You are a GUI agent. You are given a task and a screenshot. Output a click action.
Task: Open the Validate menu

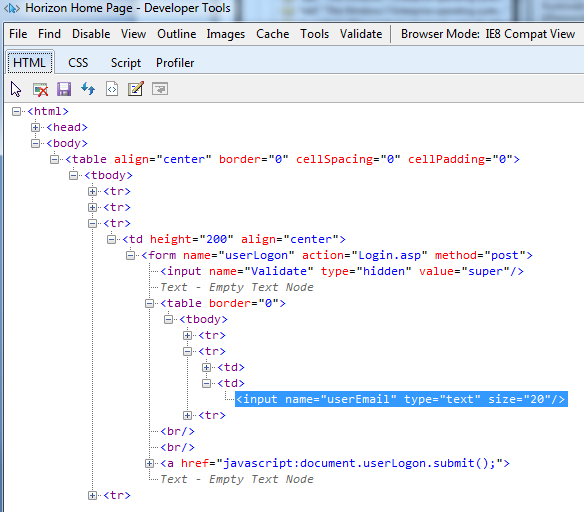click(361, 34)
